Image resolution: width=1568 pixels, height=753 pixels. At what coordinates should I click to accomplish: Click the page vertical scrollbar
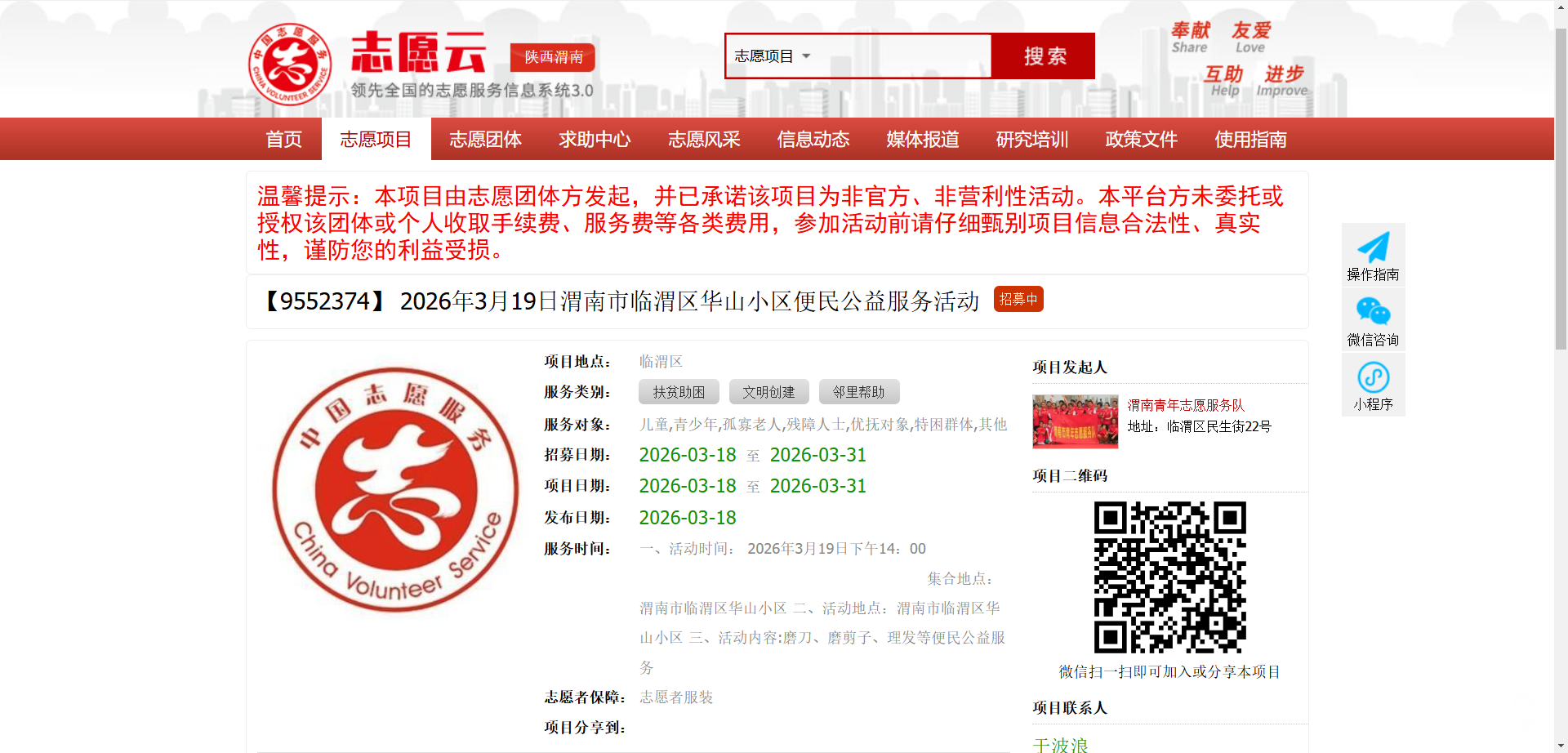pos(1560,188)
